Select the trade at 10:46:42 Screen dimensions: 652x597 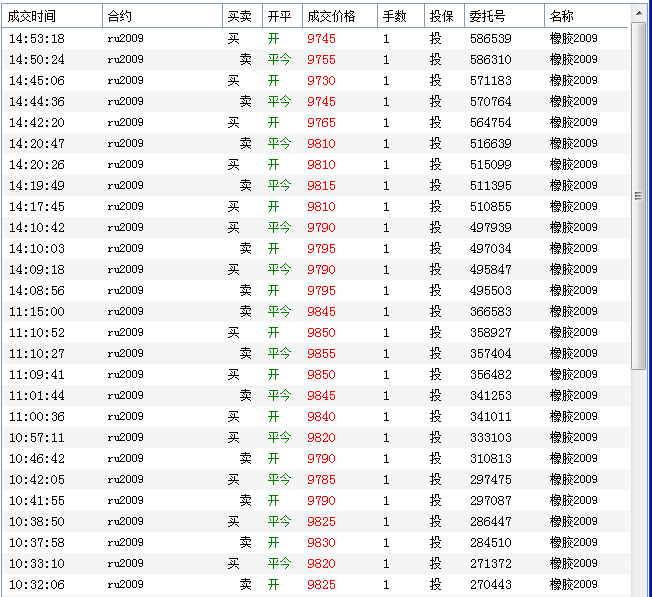pos(316,459)
